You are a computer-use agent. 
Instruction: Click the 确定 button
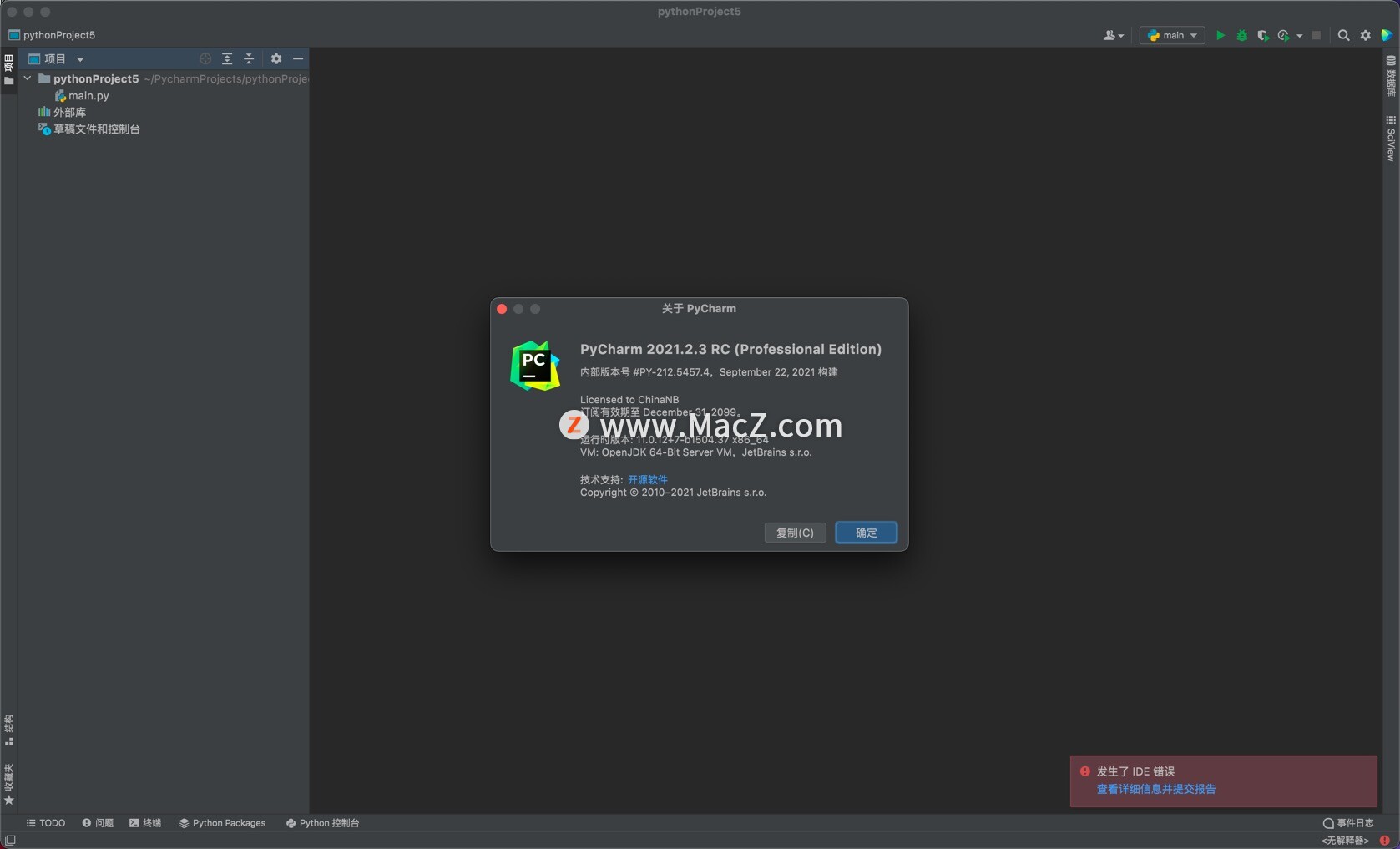click(x=867, y=533)
